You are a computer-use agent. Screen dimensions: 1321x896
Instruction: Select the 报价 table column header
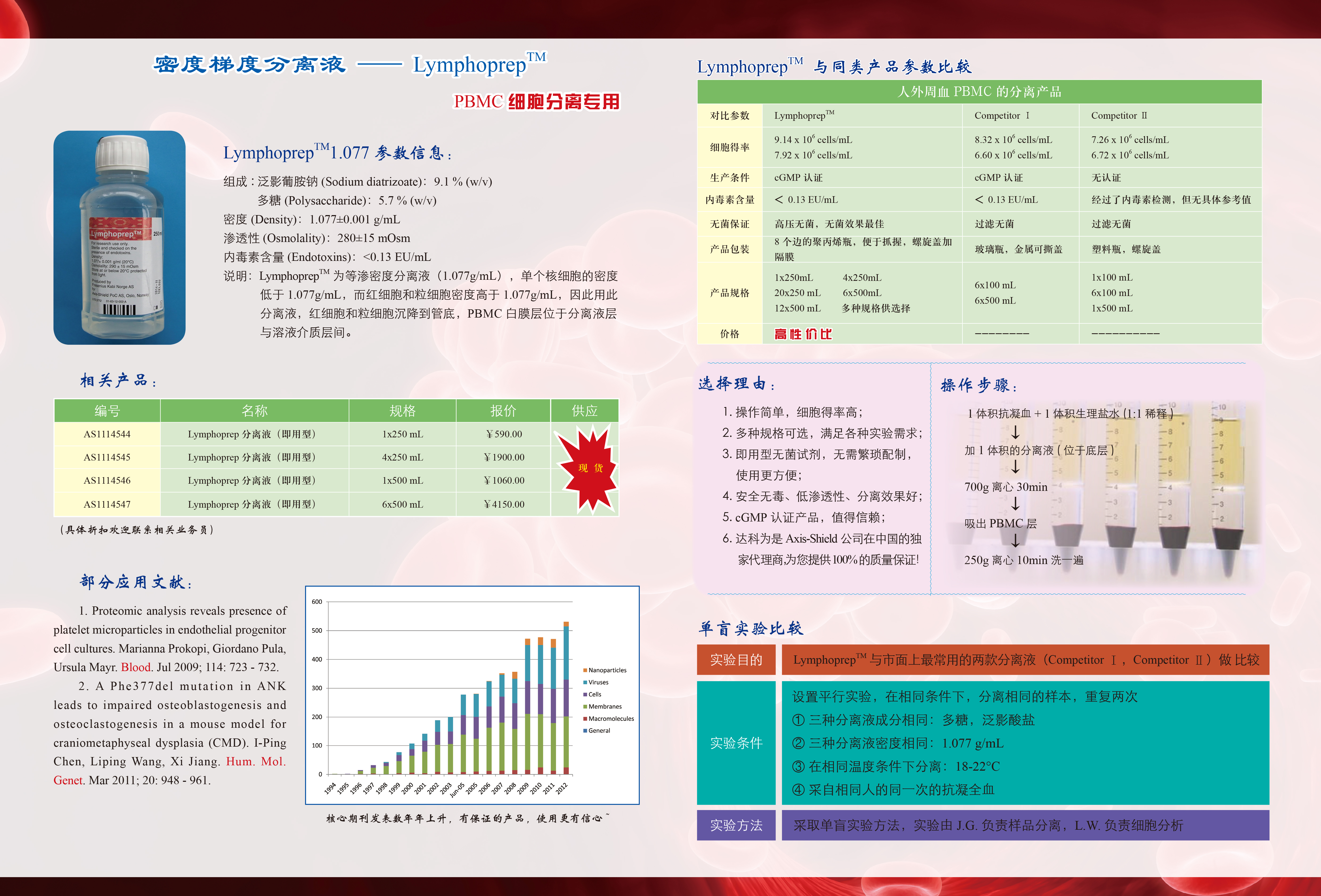[503, 411]
